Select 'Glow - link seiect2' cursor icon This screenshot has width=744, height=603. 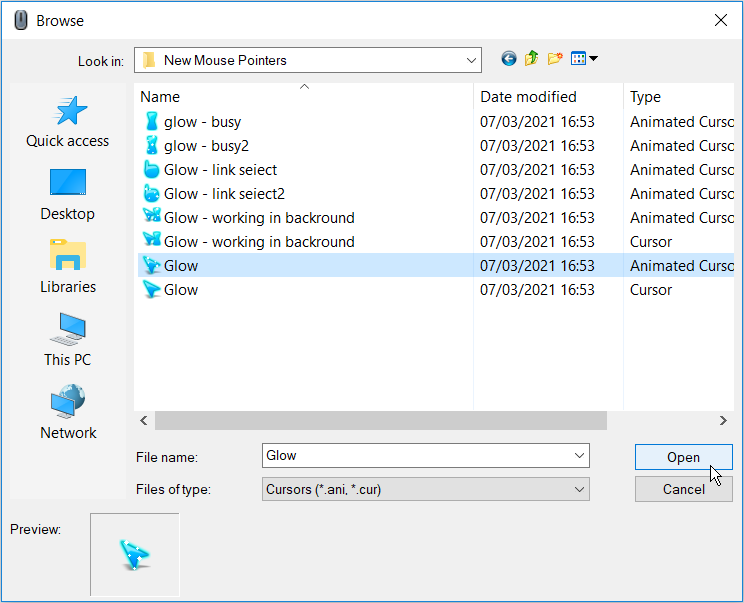point(151,194)
